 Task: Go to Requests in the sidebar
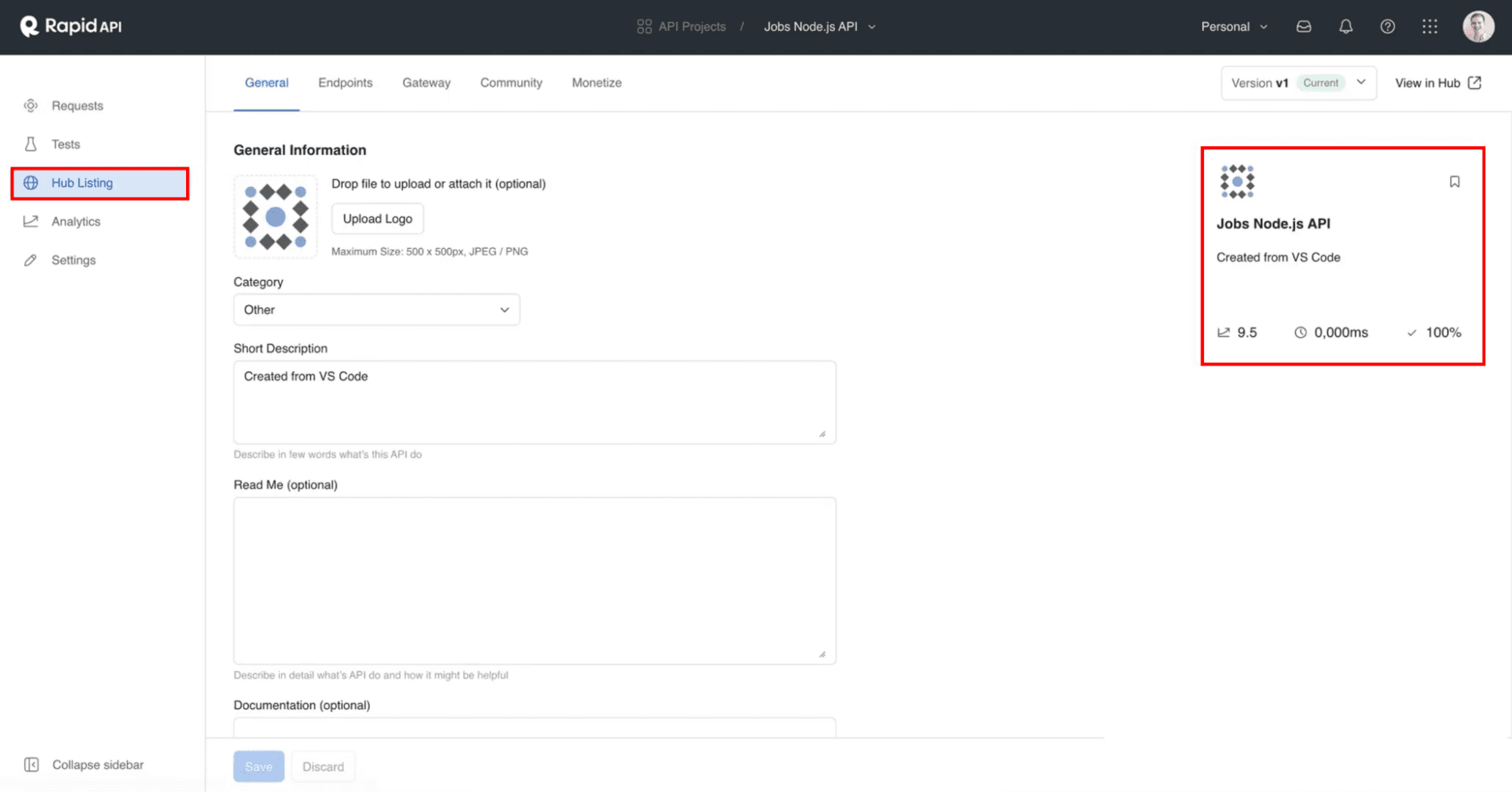tap(99, 106)
